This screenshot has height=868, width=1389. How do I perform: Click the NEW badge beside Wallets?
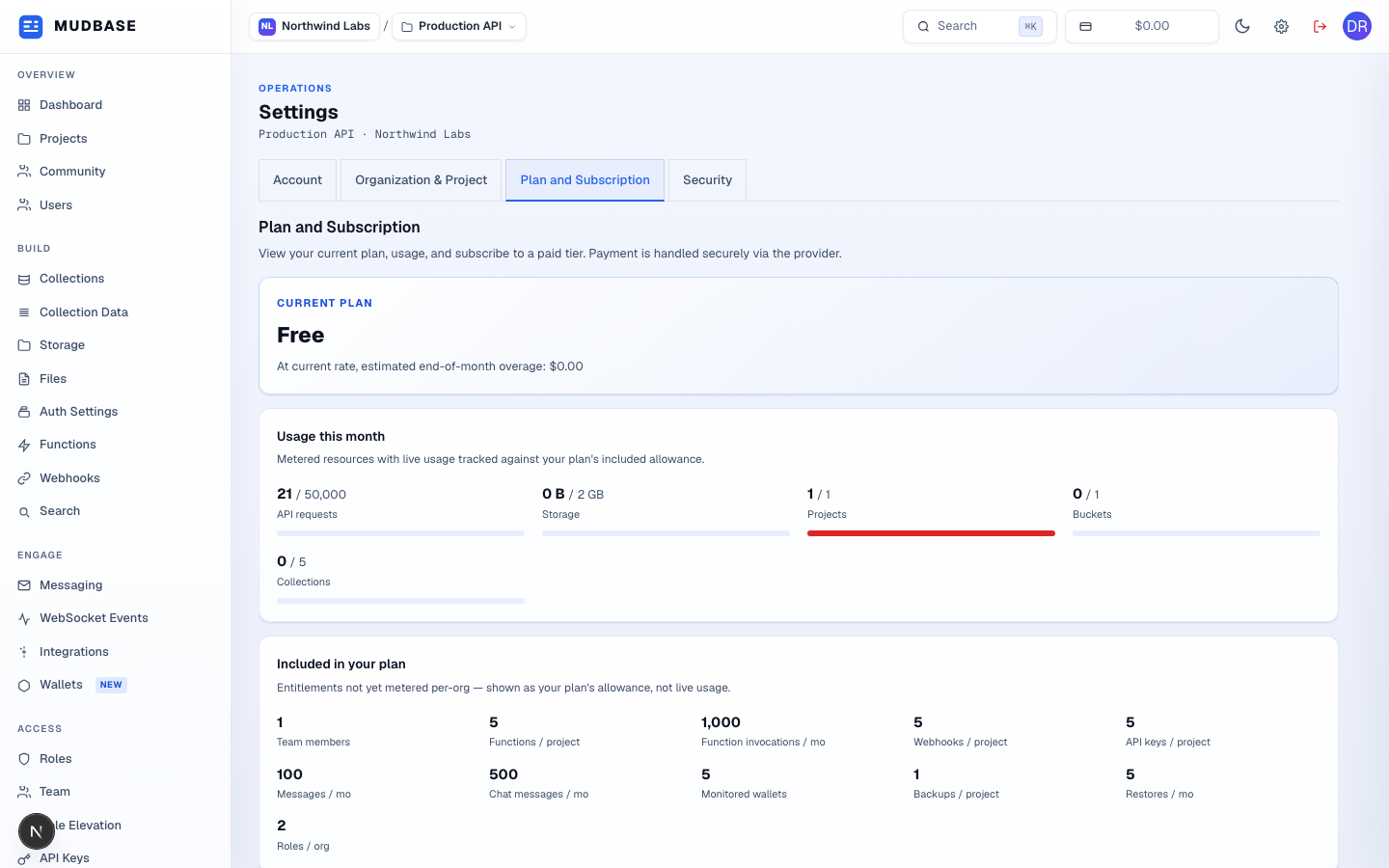point(112,685)
